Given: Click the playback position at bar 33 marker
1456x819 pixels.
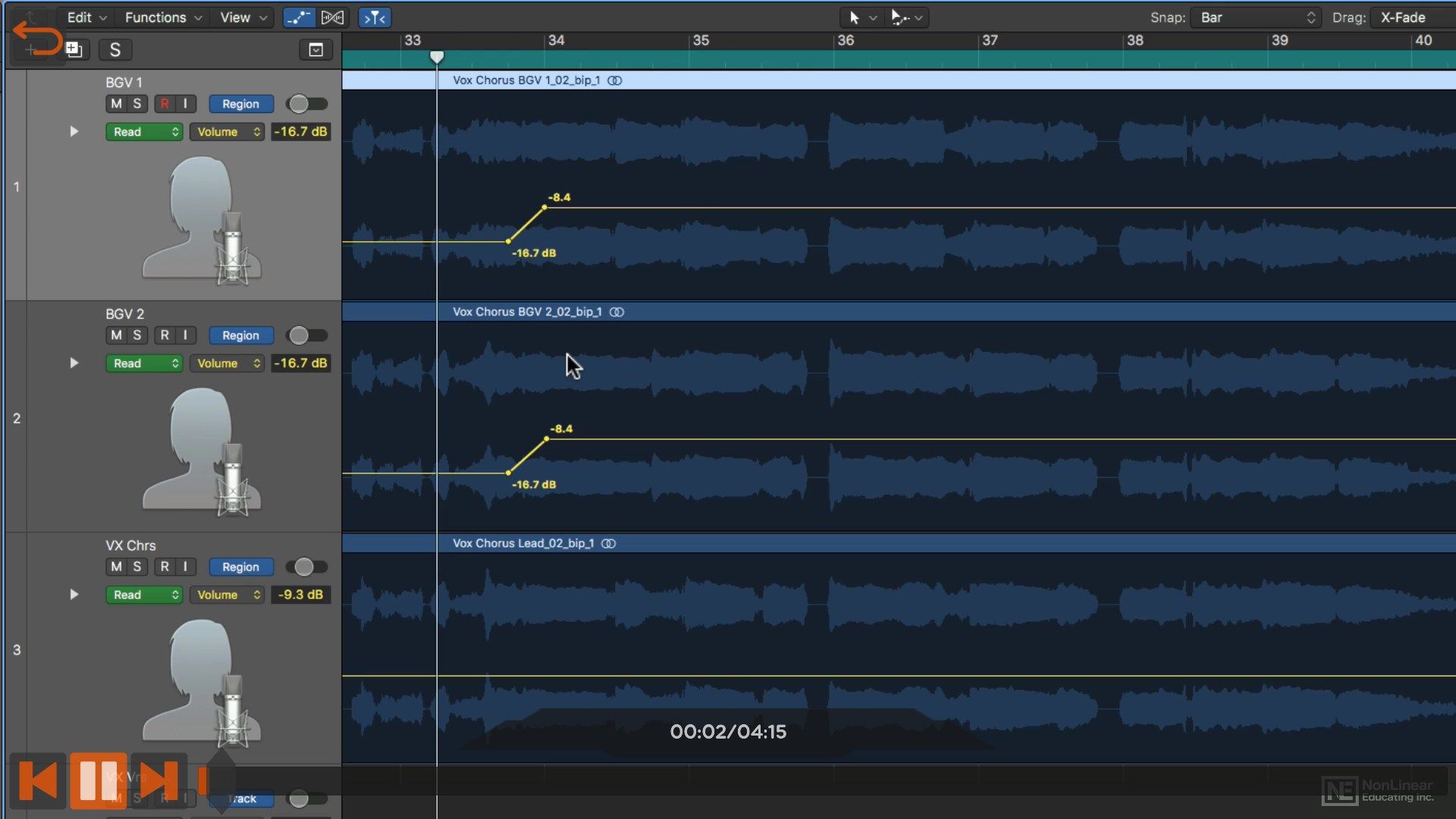Looking at the screenshot, I should click(436, 58).
